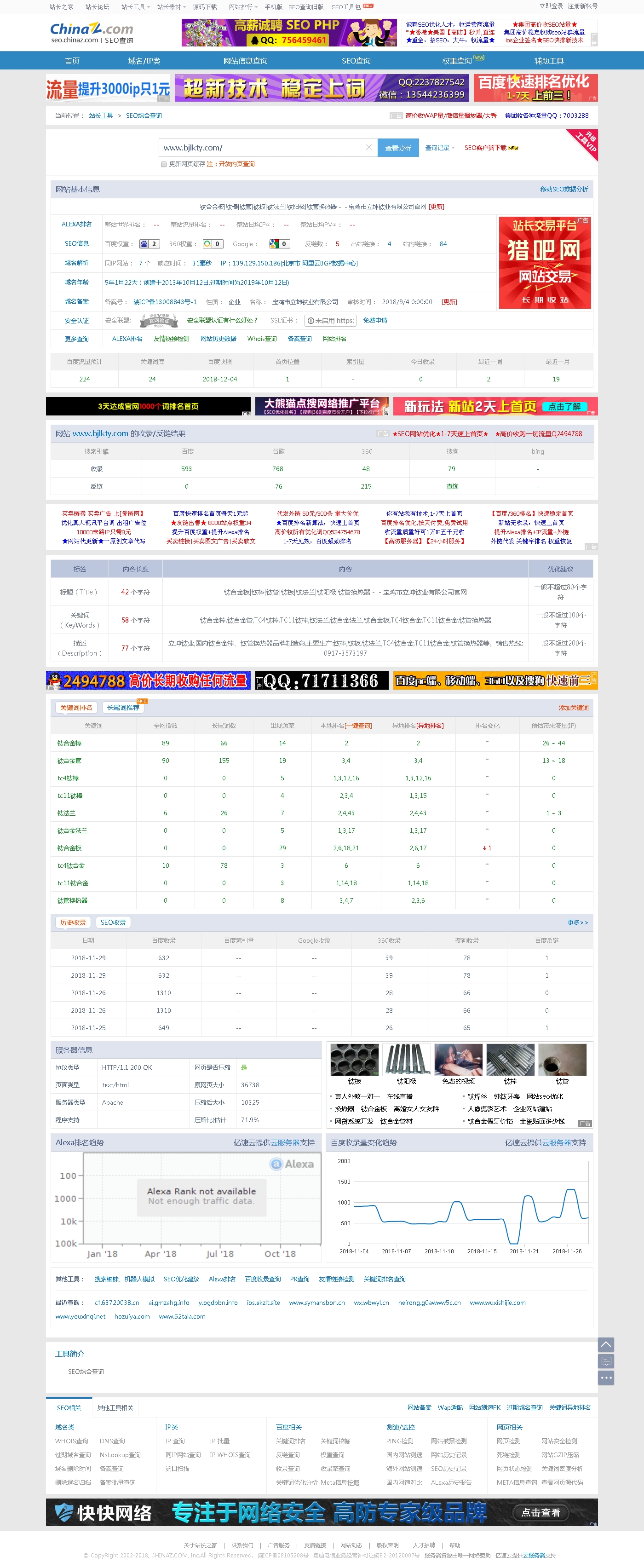Expand the 站长素材 top menu dropdown
This screenshot has width=644, height=1568.
coord(171,7)
